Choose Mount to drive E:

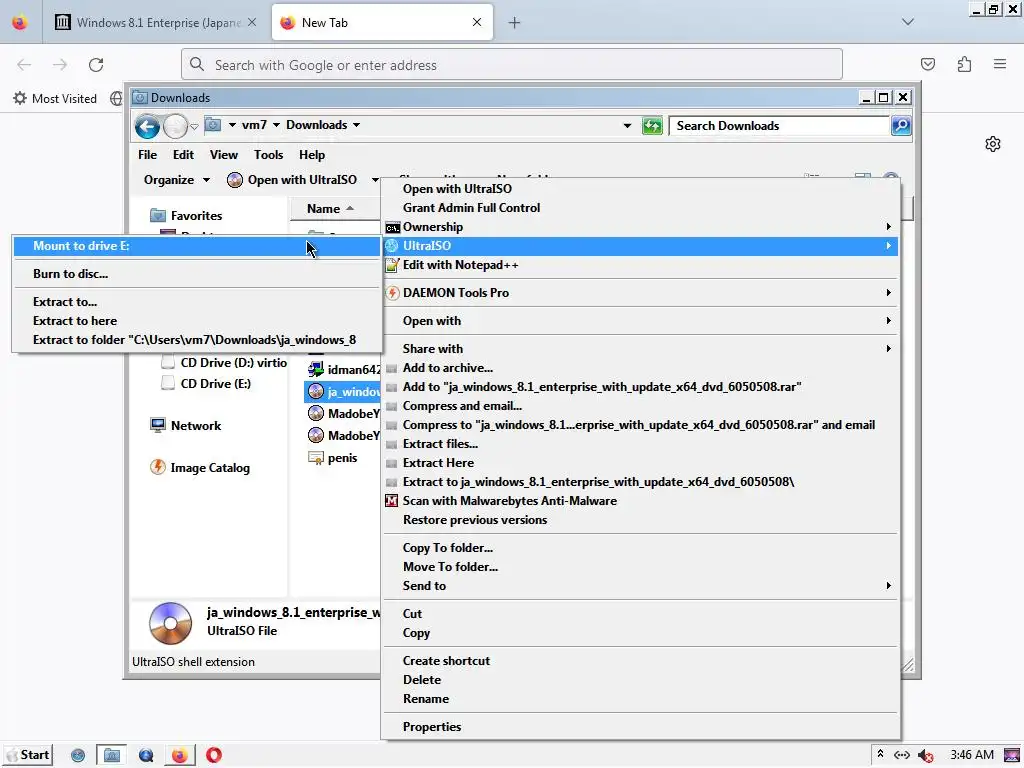[x=196, y=246]
